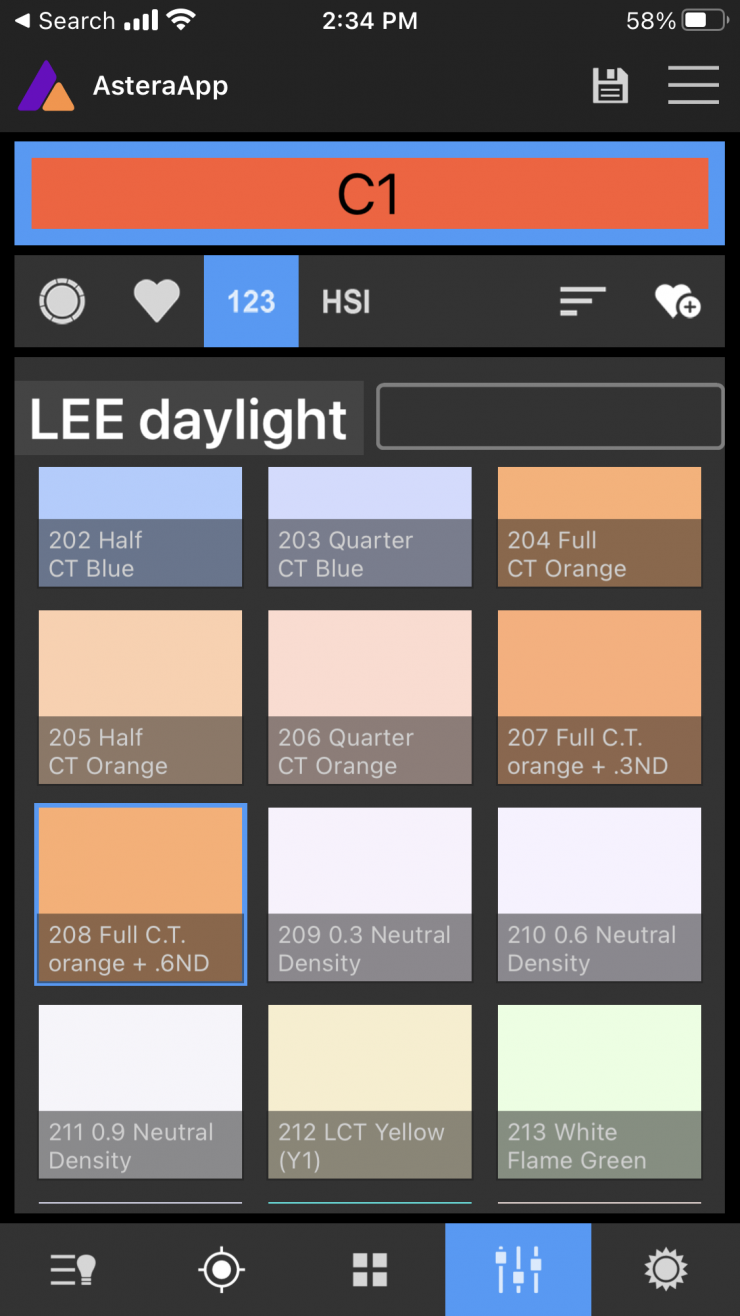Tap the C1 color preview bar

click(369, 194)
